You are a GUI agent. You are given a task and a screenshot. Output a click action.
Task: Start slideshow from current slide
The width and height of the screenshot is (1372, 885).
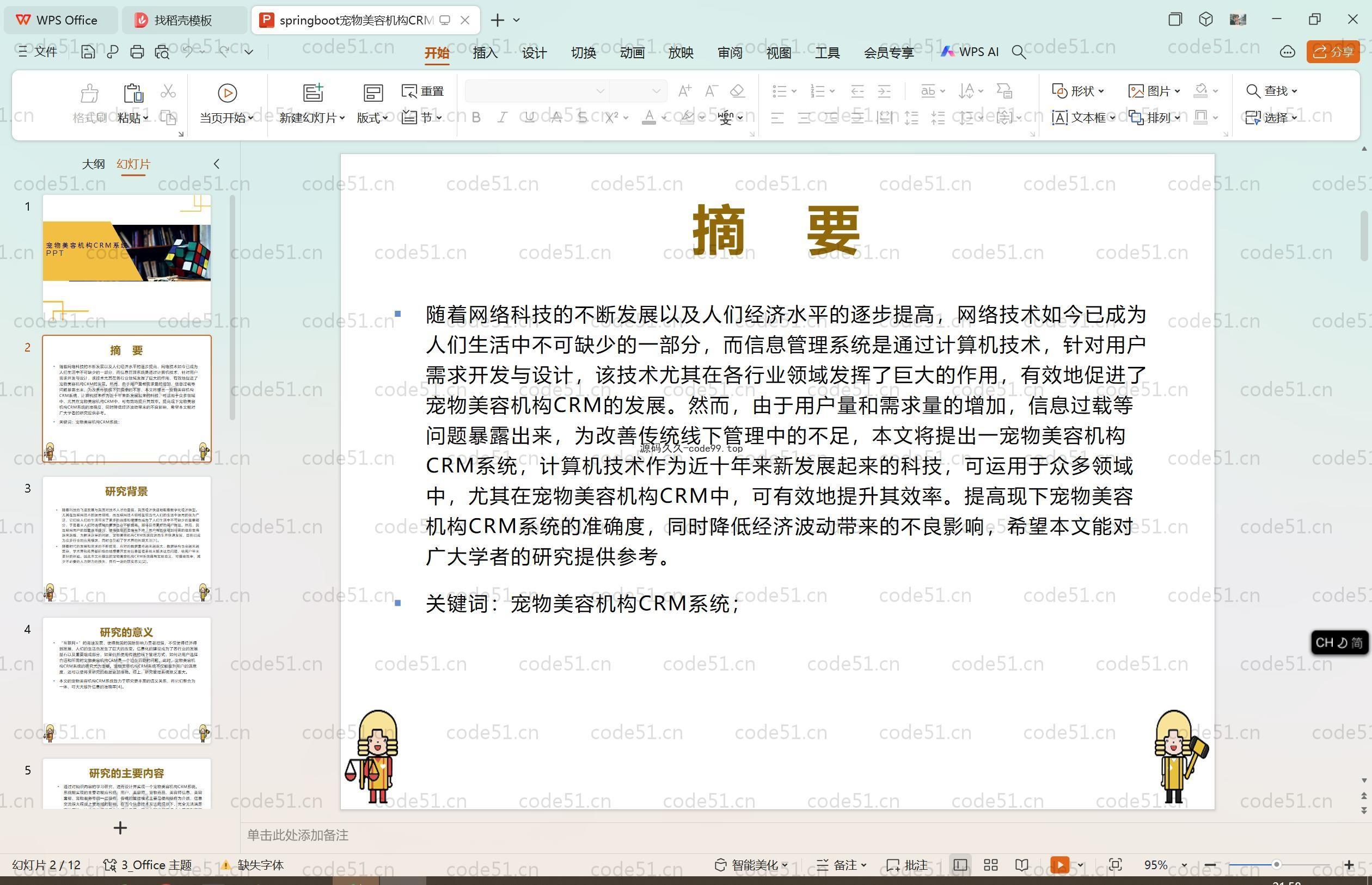226,93
